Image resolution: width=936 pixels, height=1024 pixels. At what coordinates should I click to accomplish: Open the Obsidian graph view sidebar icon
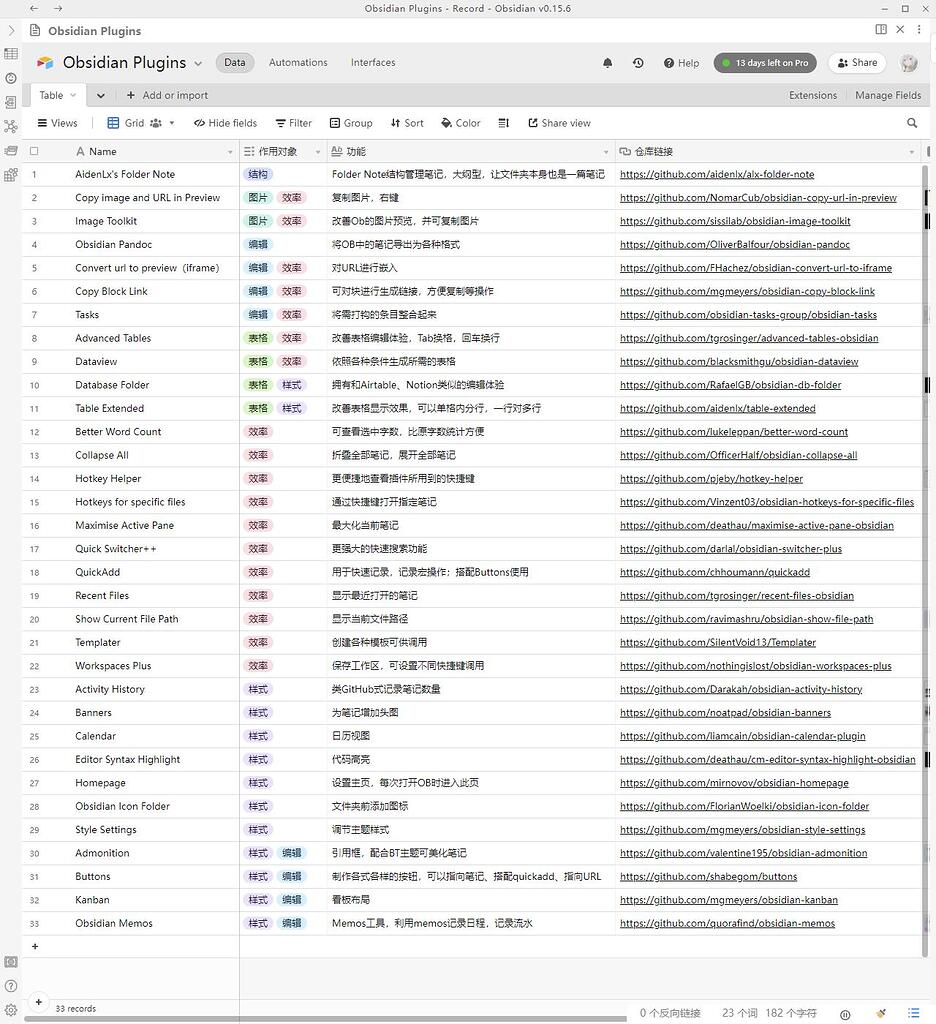(x=11, y=126)
